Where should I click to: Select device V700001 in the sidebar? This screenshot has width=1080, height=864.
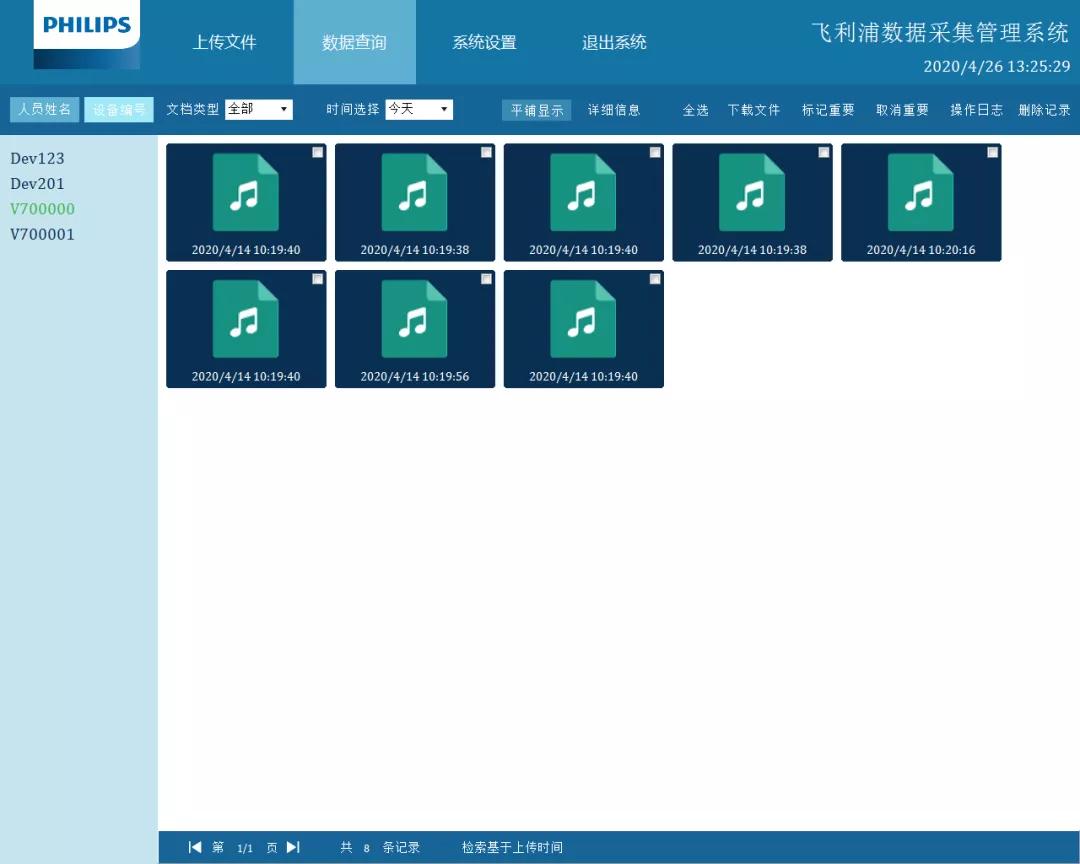point(42,234)
